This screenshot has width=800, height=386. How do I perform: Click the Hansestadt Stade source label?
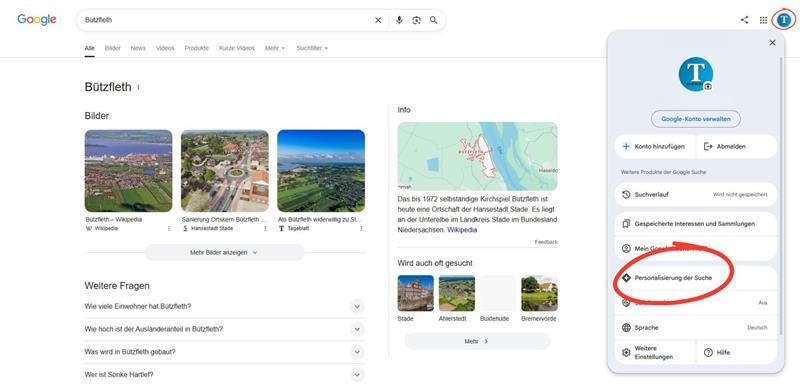[212, 228]
